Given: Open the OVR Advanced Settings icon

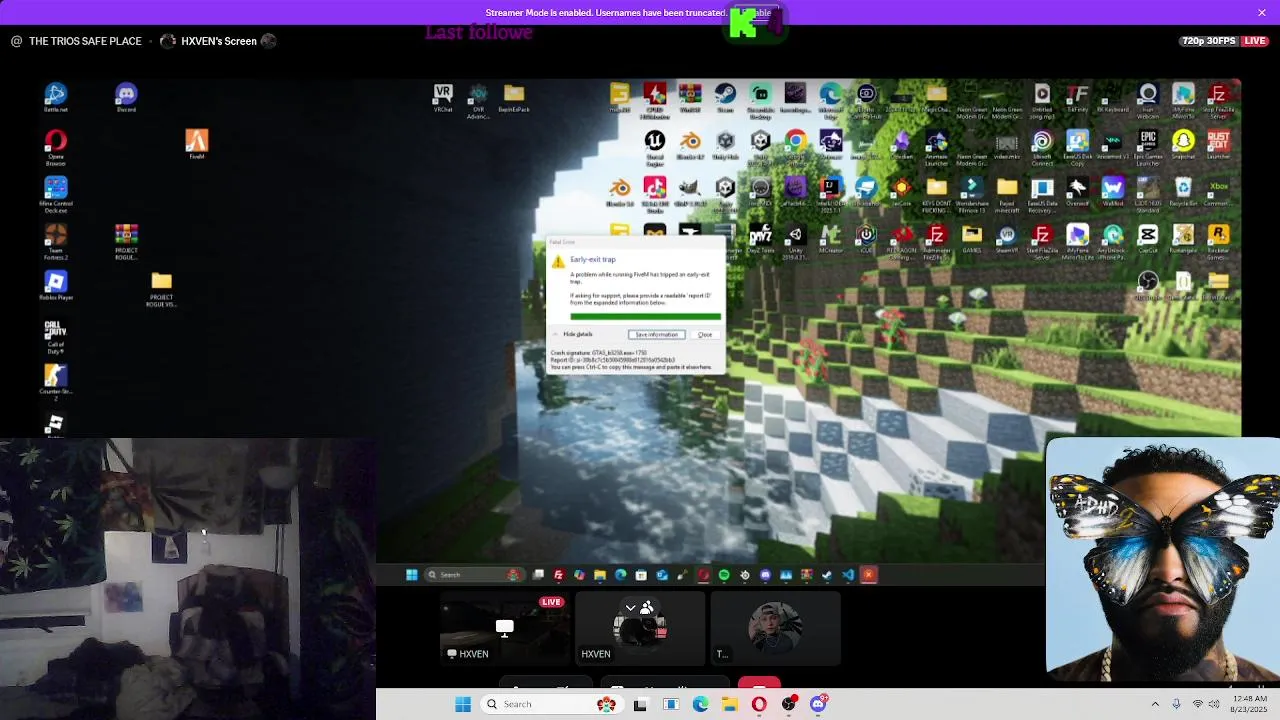Looking at the screenshot, I should pyautogui.click(x=478, y=101).
